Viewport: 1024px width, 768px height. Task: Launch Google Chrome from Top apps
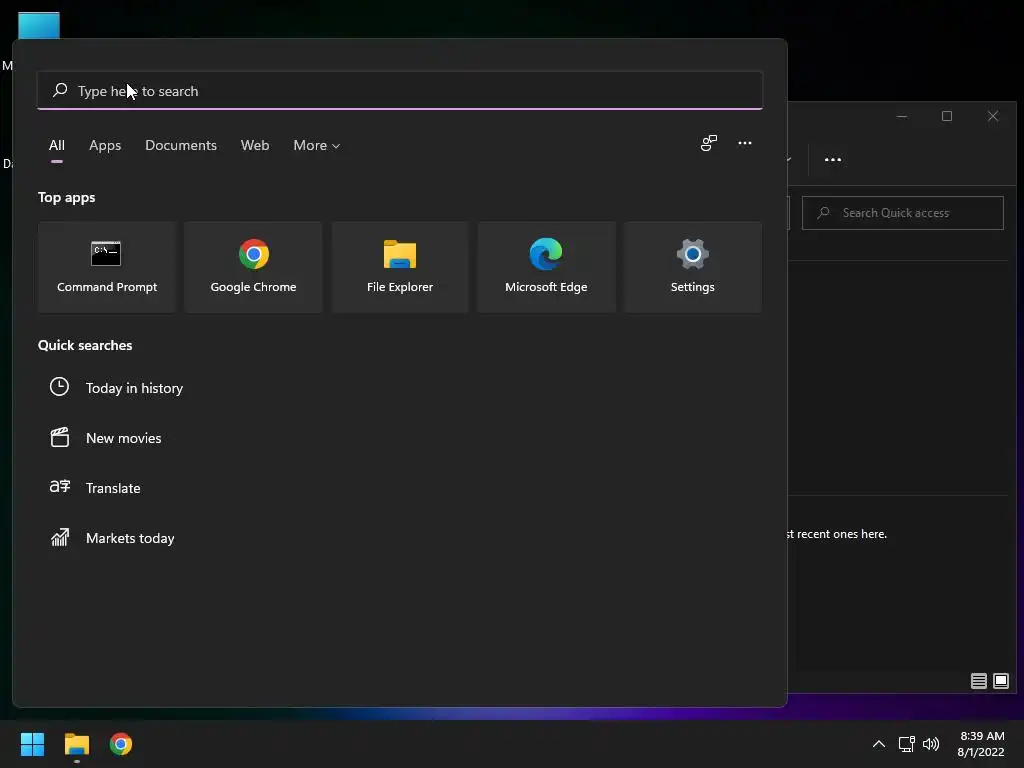point(253,267)
